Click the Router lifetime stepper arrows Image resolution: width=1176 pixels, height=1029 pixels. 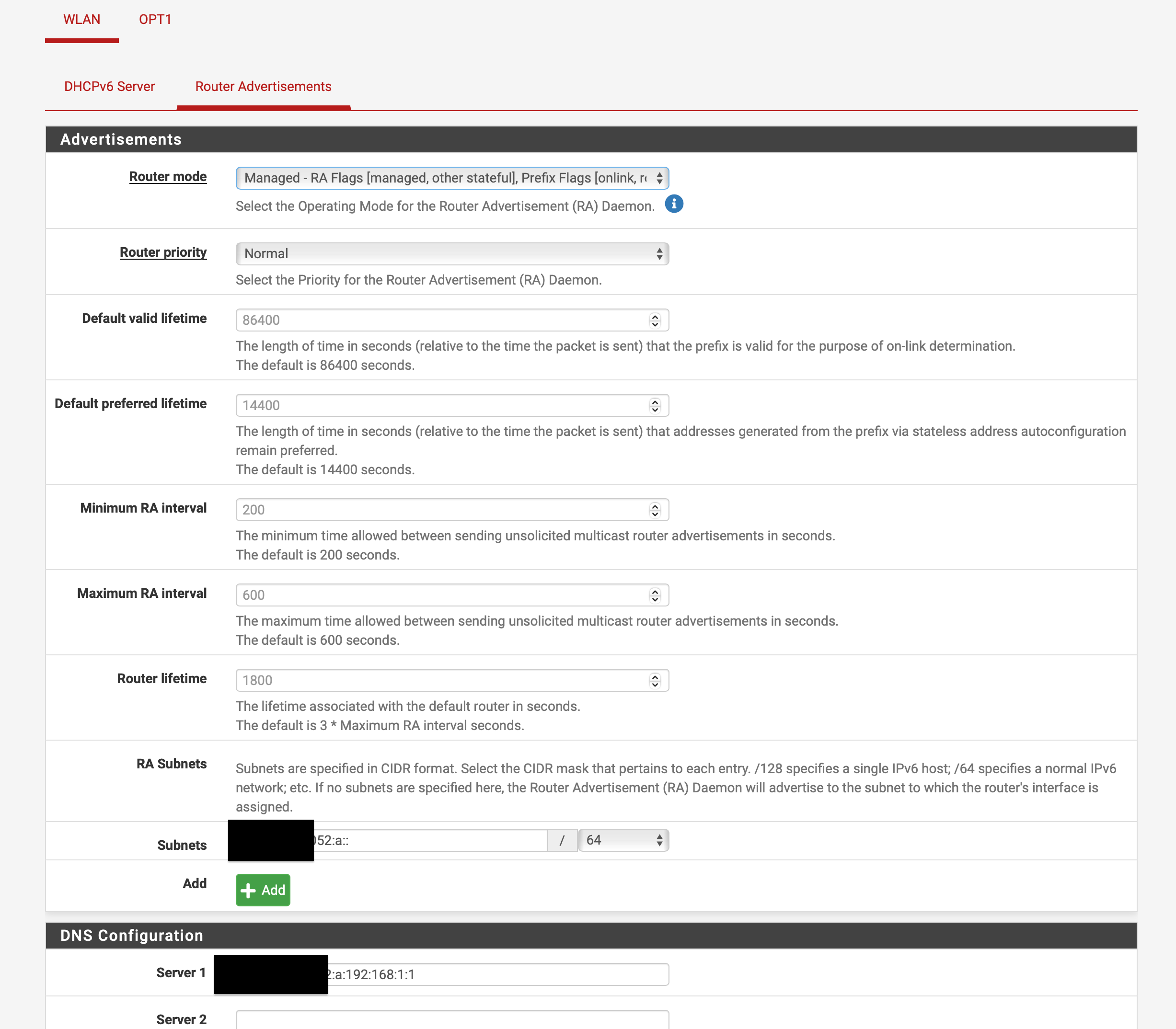[x=655, y=680]
